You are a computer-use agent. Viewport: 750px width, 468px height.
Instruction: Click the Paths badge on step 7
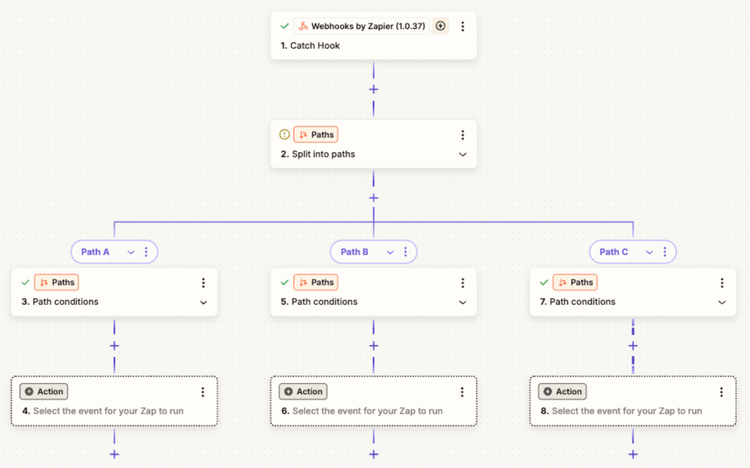point(574,283)
